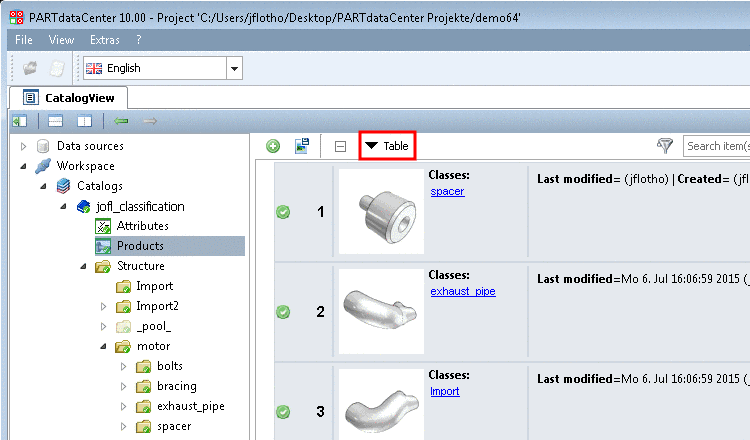Click the Search item(s) input field
The width and height of the screenshot is (750, 440).
pyautogui.click(x=716, y=146)
